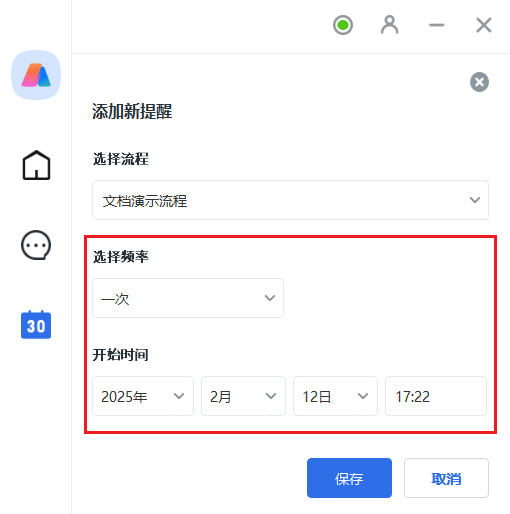
Task: Open the chat bubble icon
Action: coord(36,245)
